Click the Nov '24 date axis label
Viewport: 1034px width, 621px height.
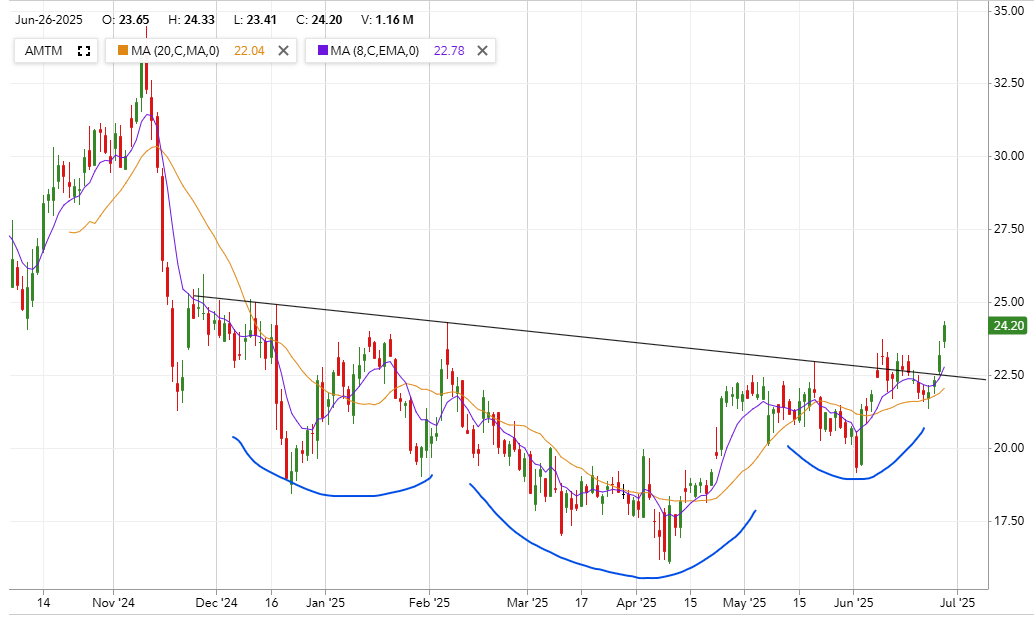pyautogui.click(x=113, y=603)
